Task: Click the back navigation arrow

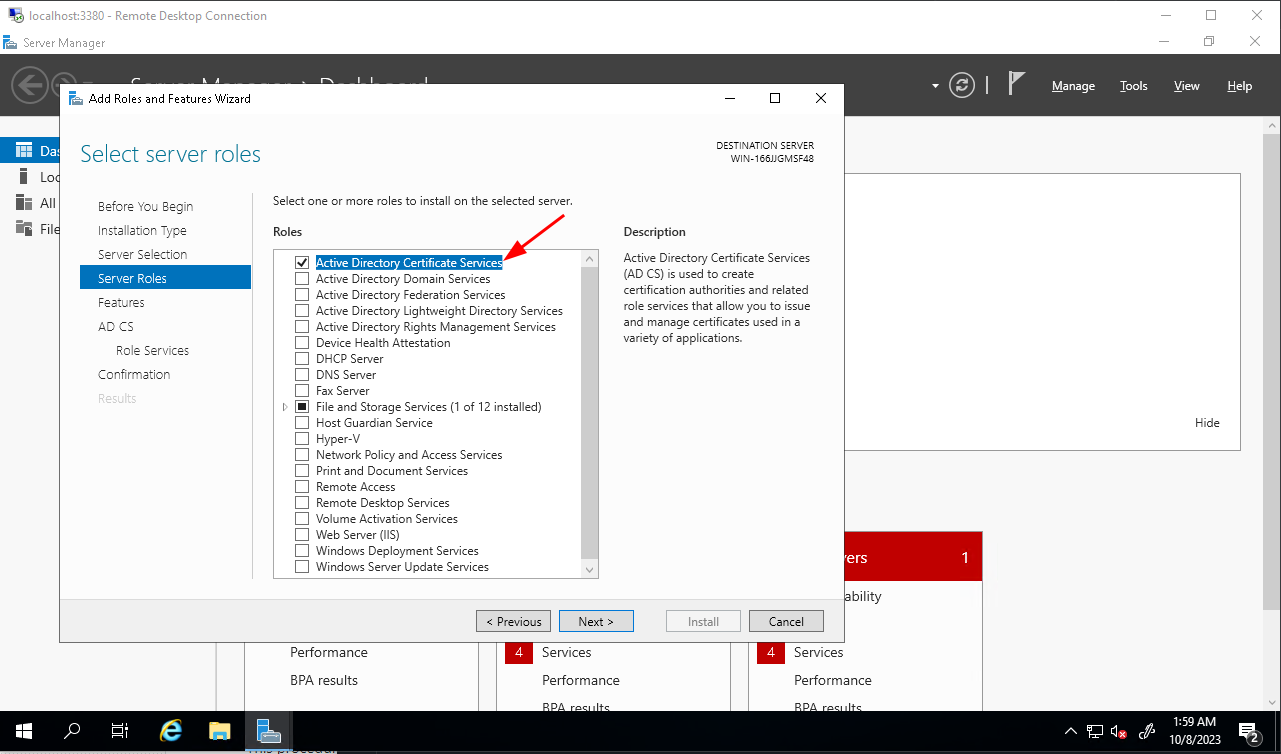Action: coord(29,85)
